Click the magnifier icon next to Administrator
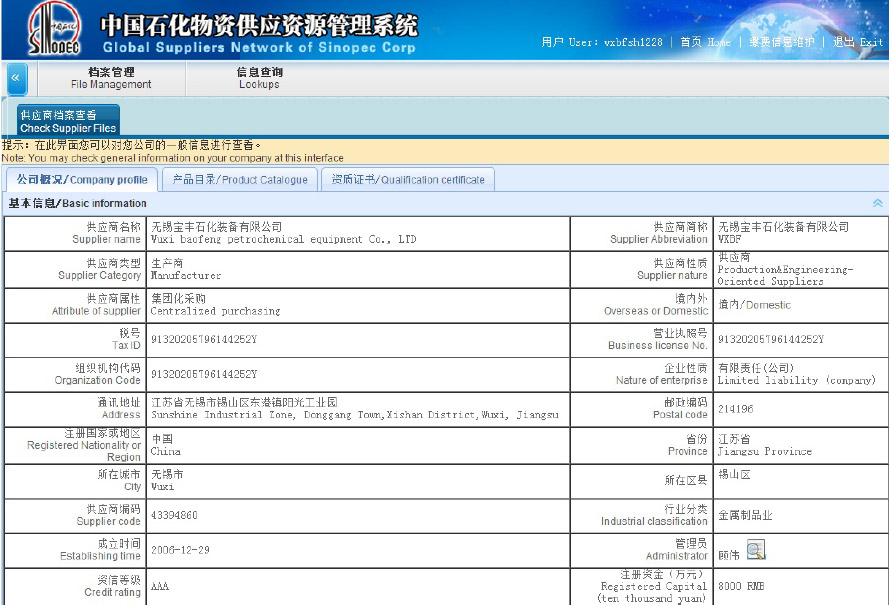Screen dimensions: 889x606 tap(756, 550)
